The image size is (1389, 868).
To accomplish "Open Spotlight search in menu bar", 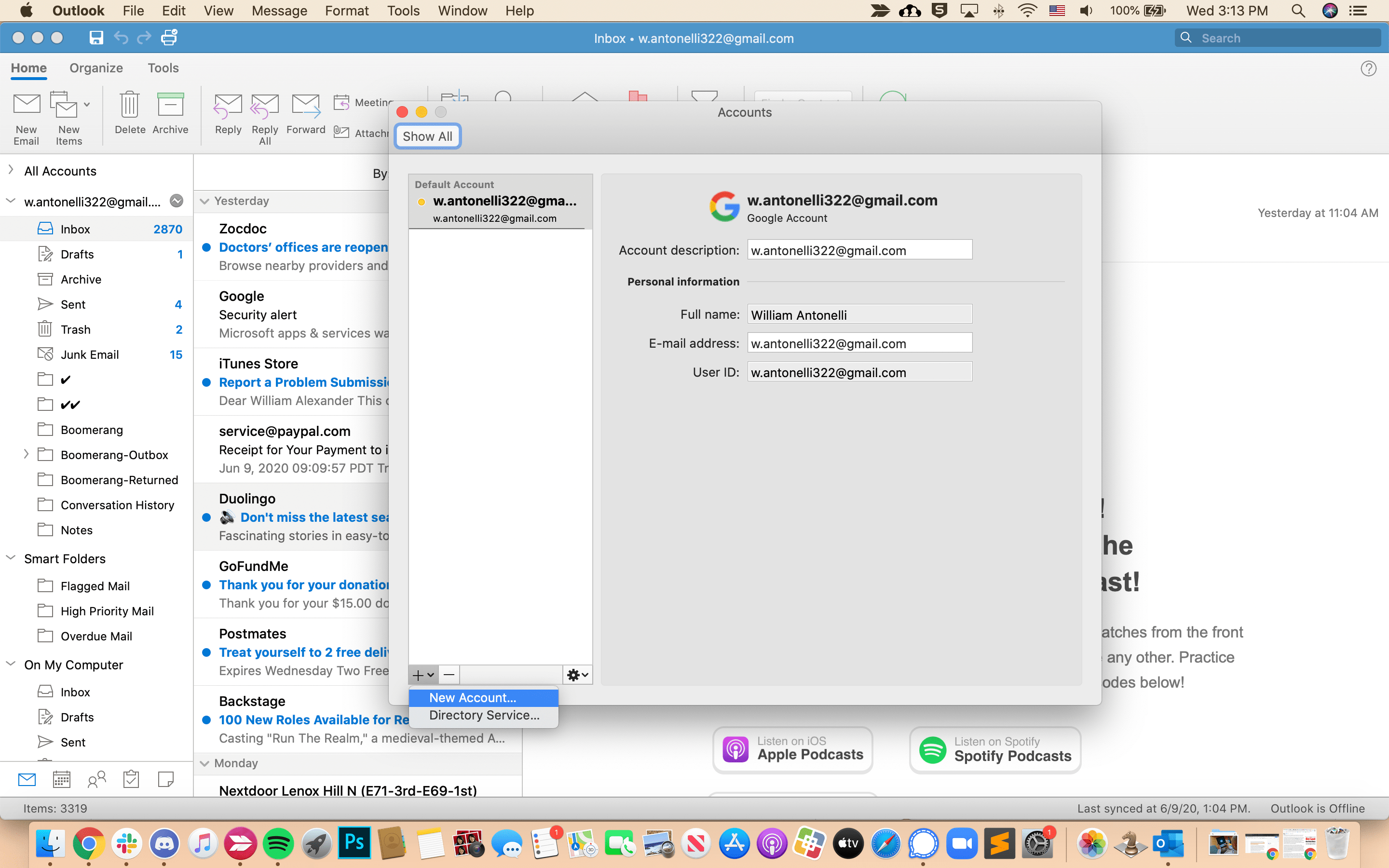I will coord(1298,10).
